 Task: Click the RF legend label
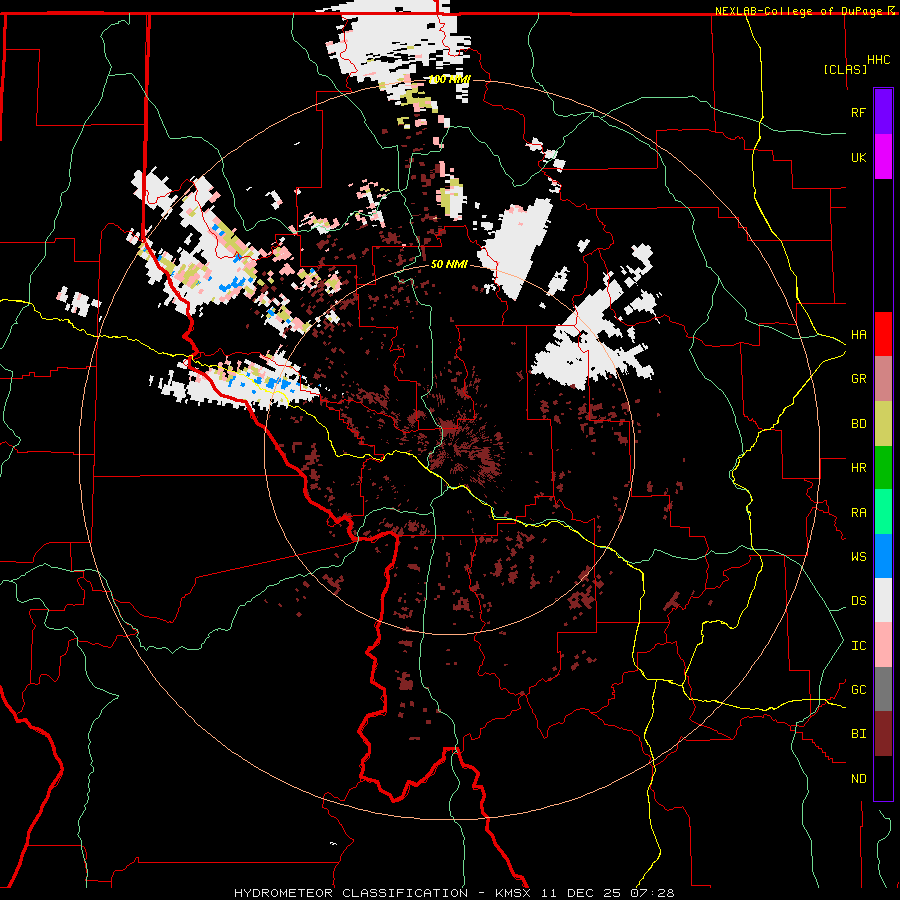coord(858,112)
